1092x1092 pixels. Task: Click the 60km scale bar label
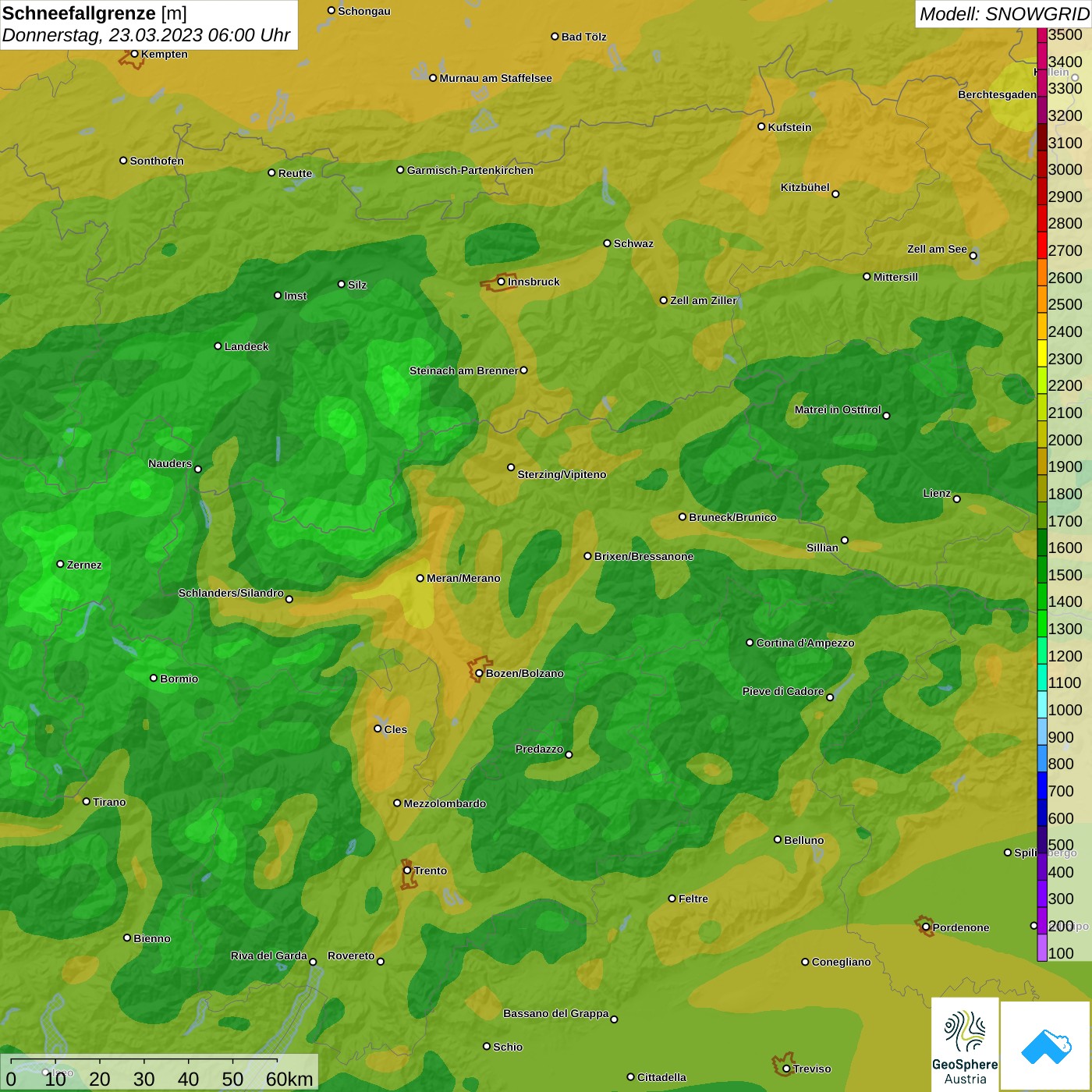[x=289, y=1079]
